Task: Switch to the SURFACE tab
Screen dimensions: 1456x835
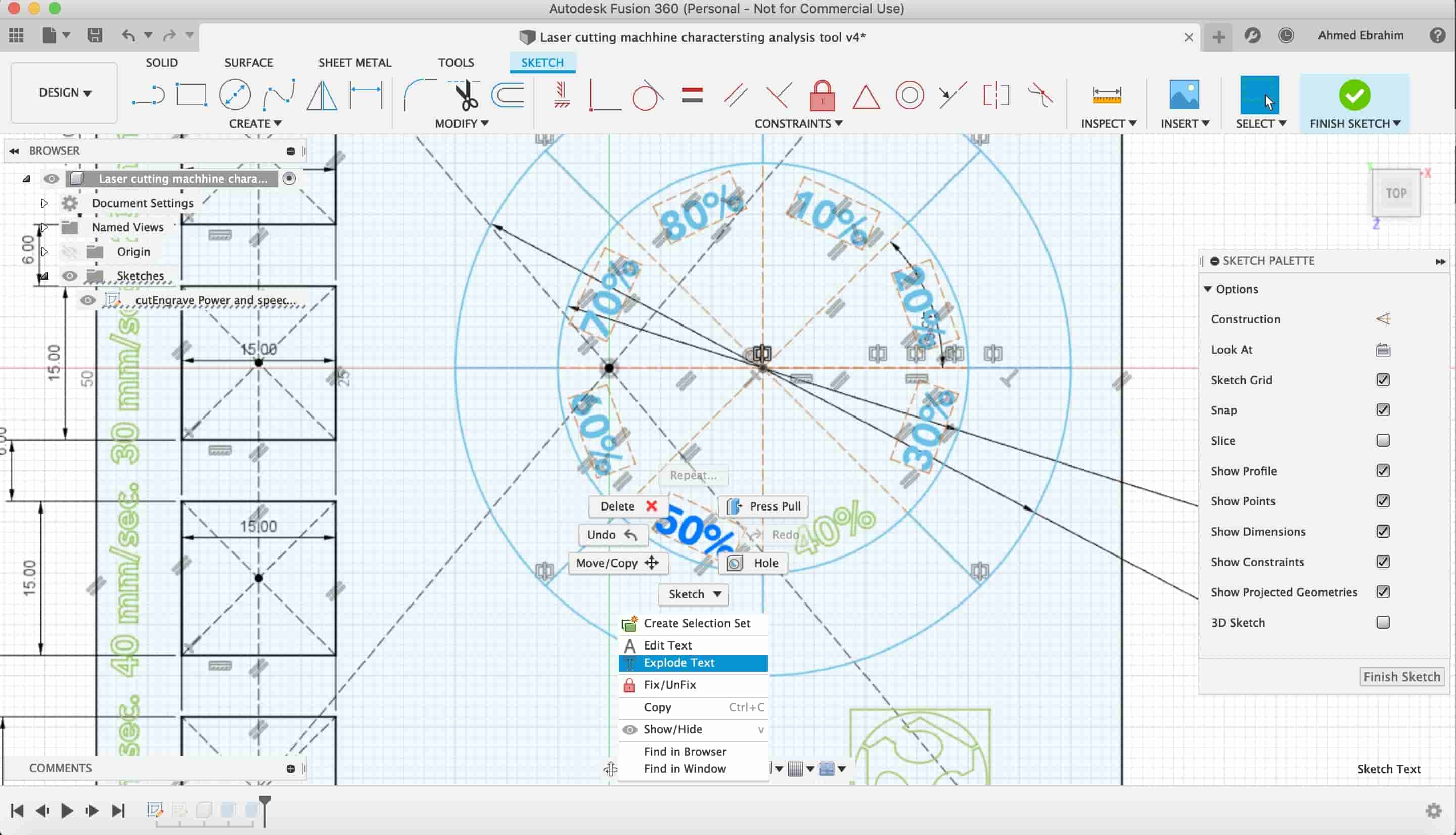Action: pos(248,63)
